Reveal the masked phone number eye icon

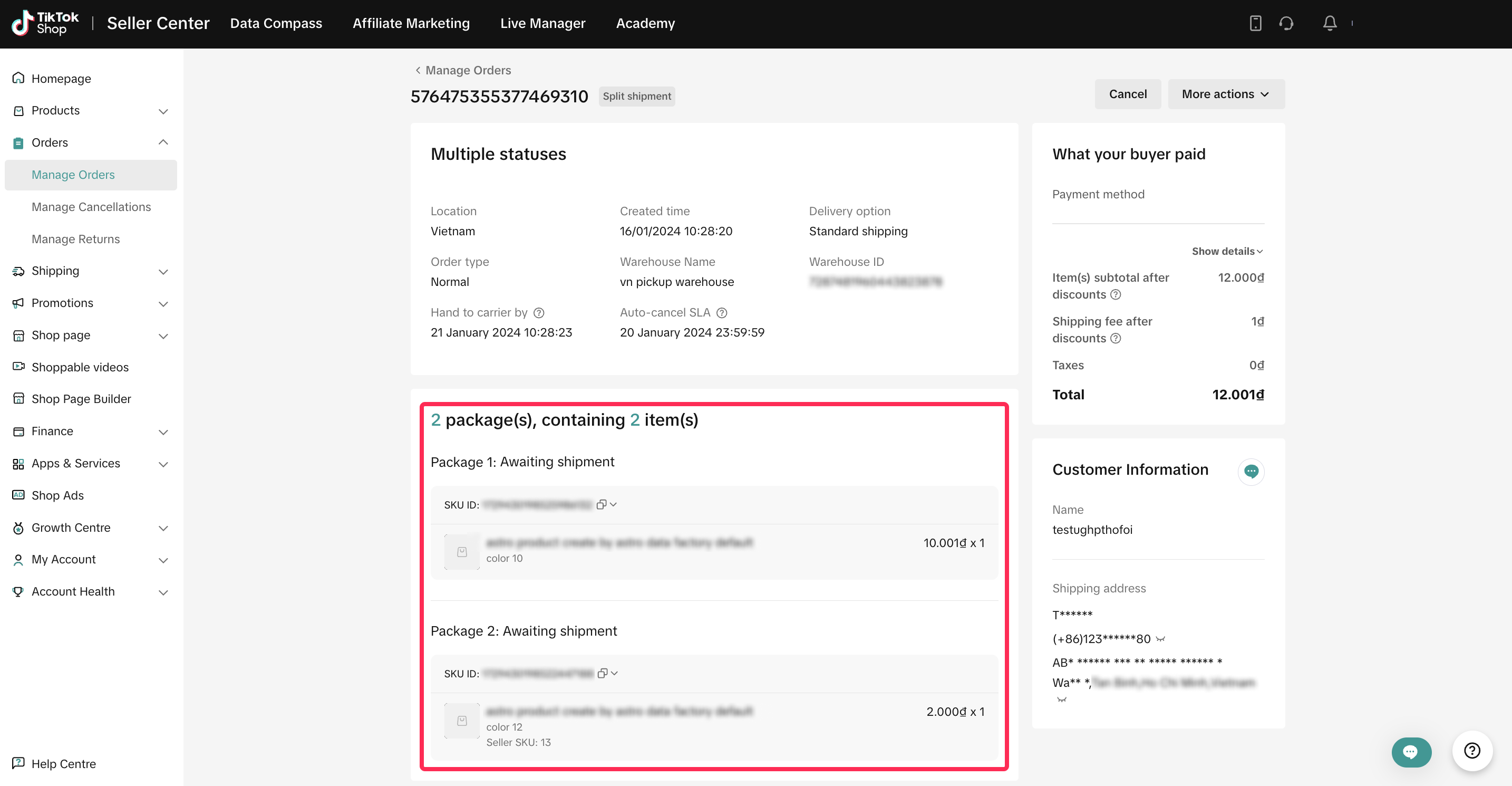[x=1160, y=639]
